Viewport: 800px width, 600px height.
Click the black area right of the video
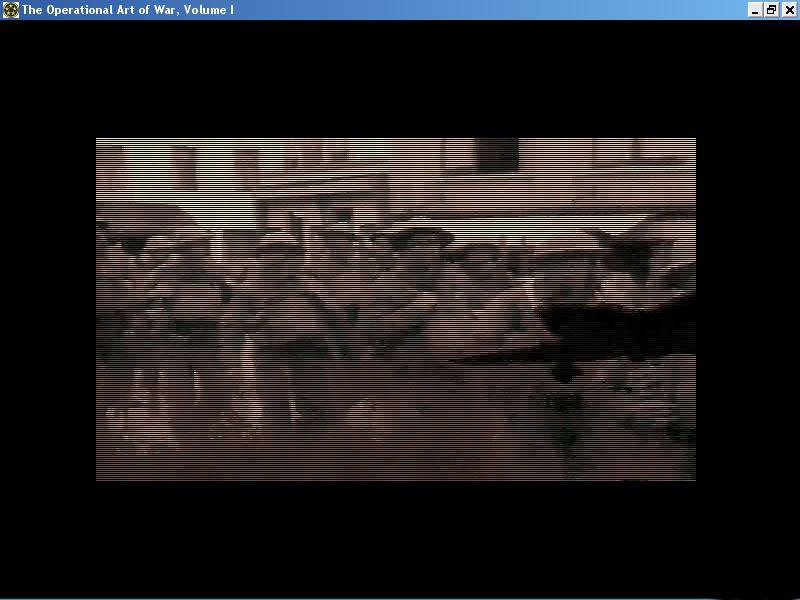pyautogui.click(x=747, y=310)
